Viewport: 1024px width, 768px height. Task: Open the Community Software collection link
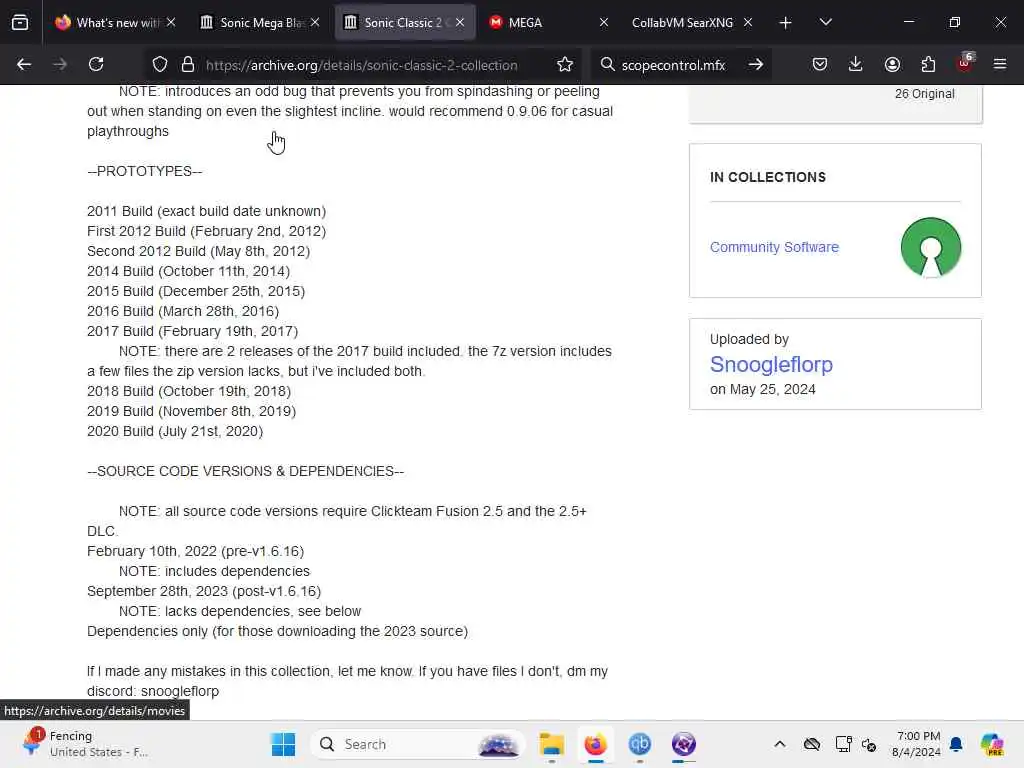pyautogui.click(x=774, y=248)
